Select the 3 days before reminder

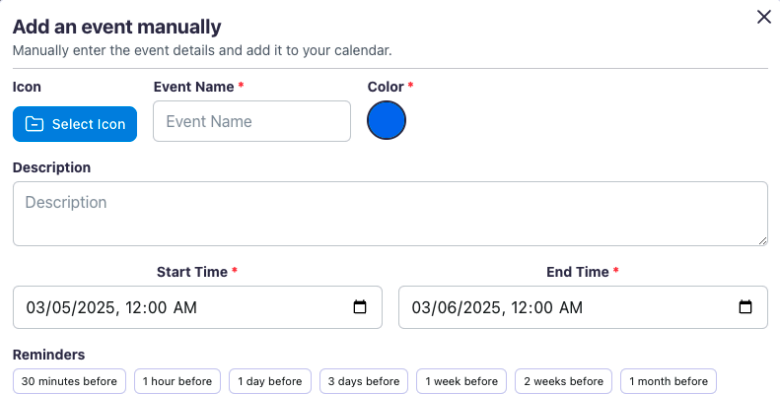pyautogui.click(x=364, y=381)
